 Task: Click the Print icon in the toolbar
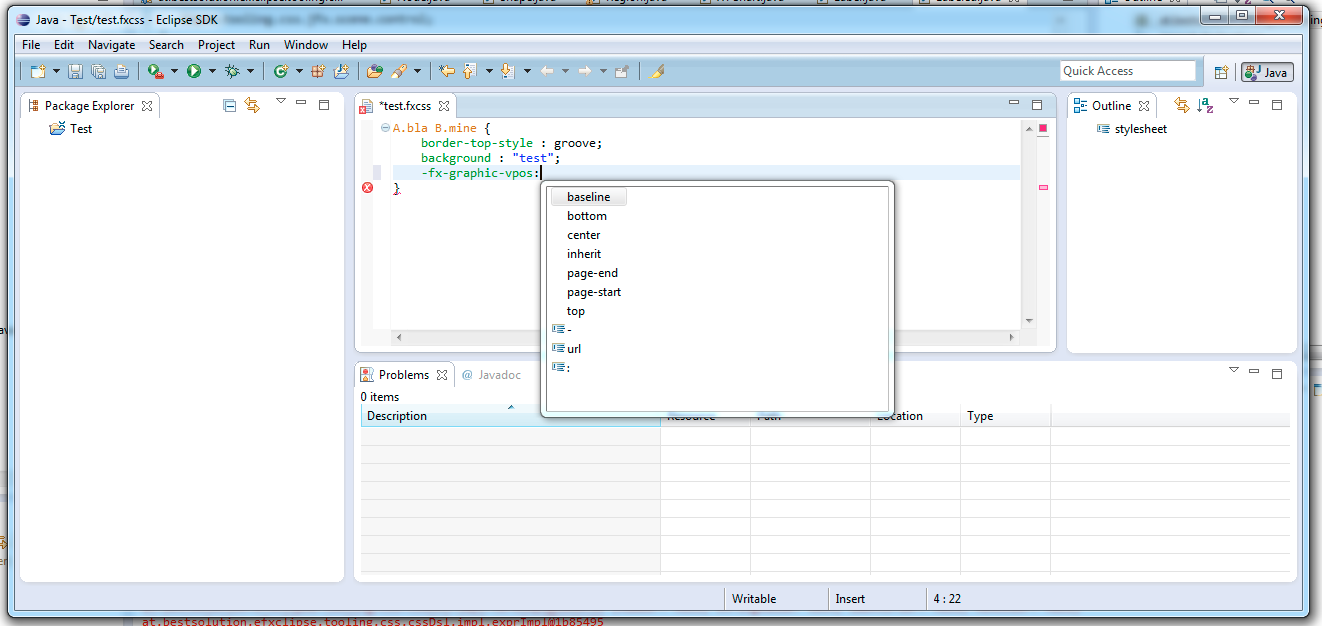[x=121, y=71]
